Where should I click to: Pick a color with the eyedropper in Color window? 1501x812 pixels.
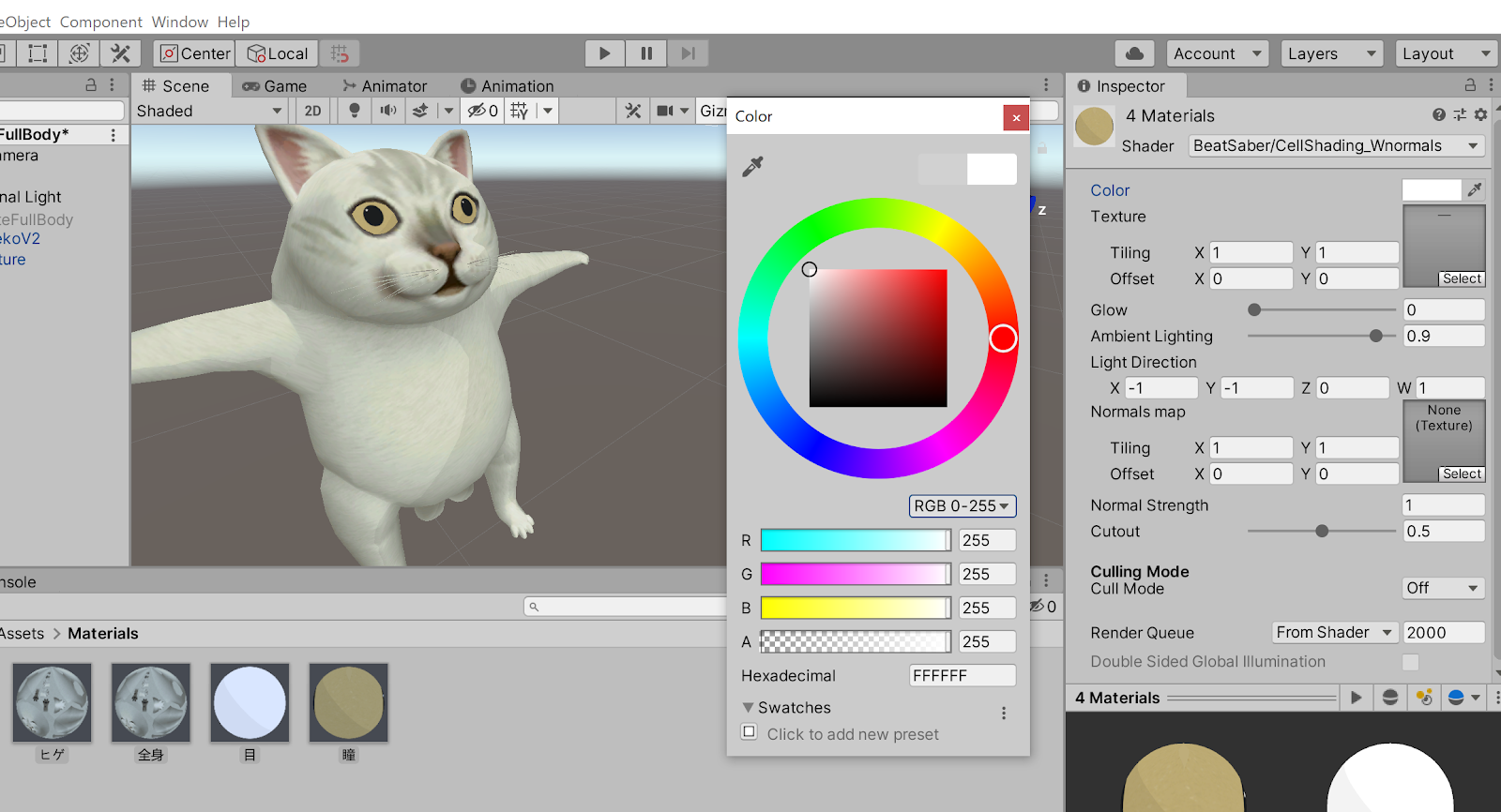[752, 167]
